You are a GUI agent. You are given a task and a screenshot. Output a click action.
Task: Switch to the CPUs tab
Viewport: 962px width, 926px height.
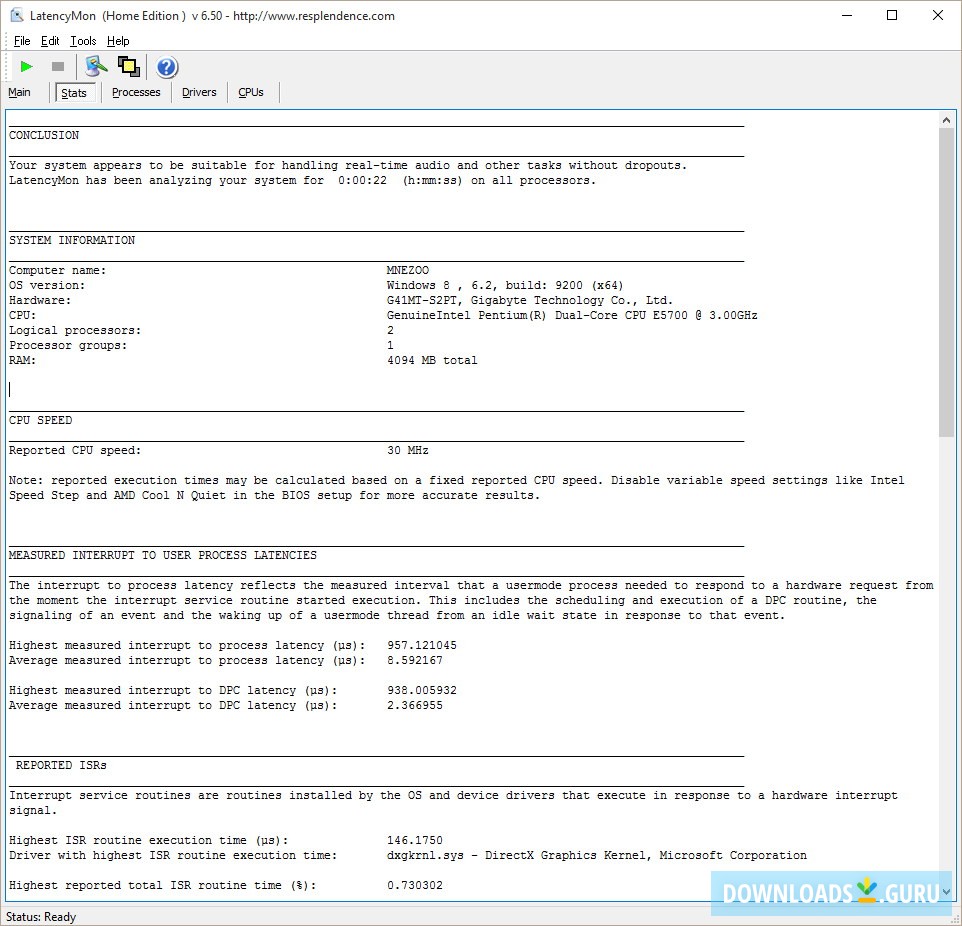(250, 92)
